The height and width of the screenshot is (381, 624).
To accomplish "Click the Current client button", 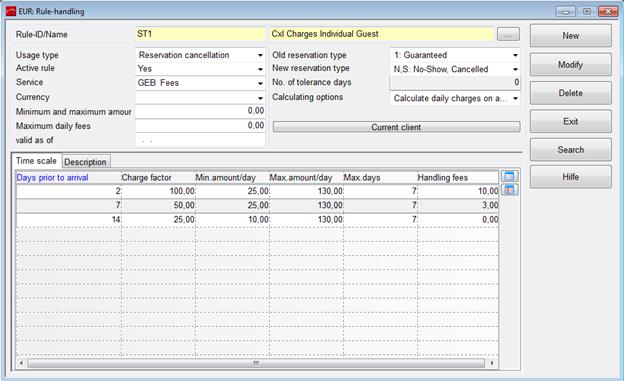I will pyautogui.click(x=396, y=127).
